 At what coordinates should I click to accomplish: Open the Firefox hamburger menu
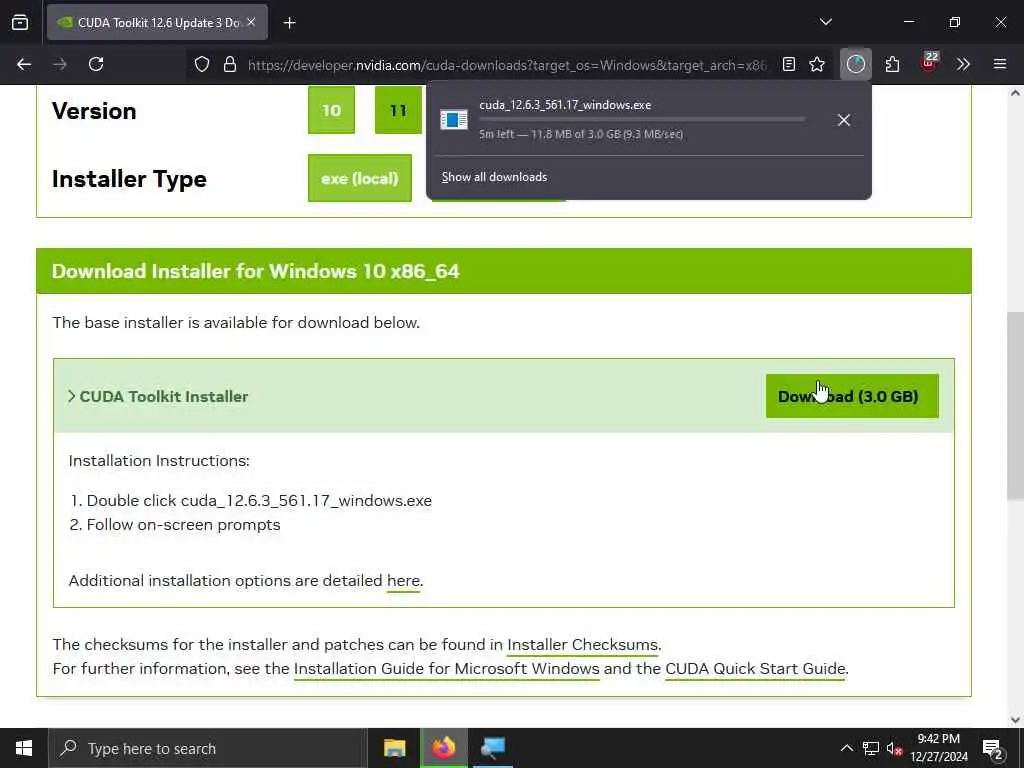click(x=1000, y=64)
